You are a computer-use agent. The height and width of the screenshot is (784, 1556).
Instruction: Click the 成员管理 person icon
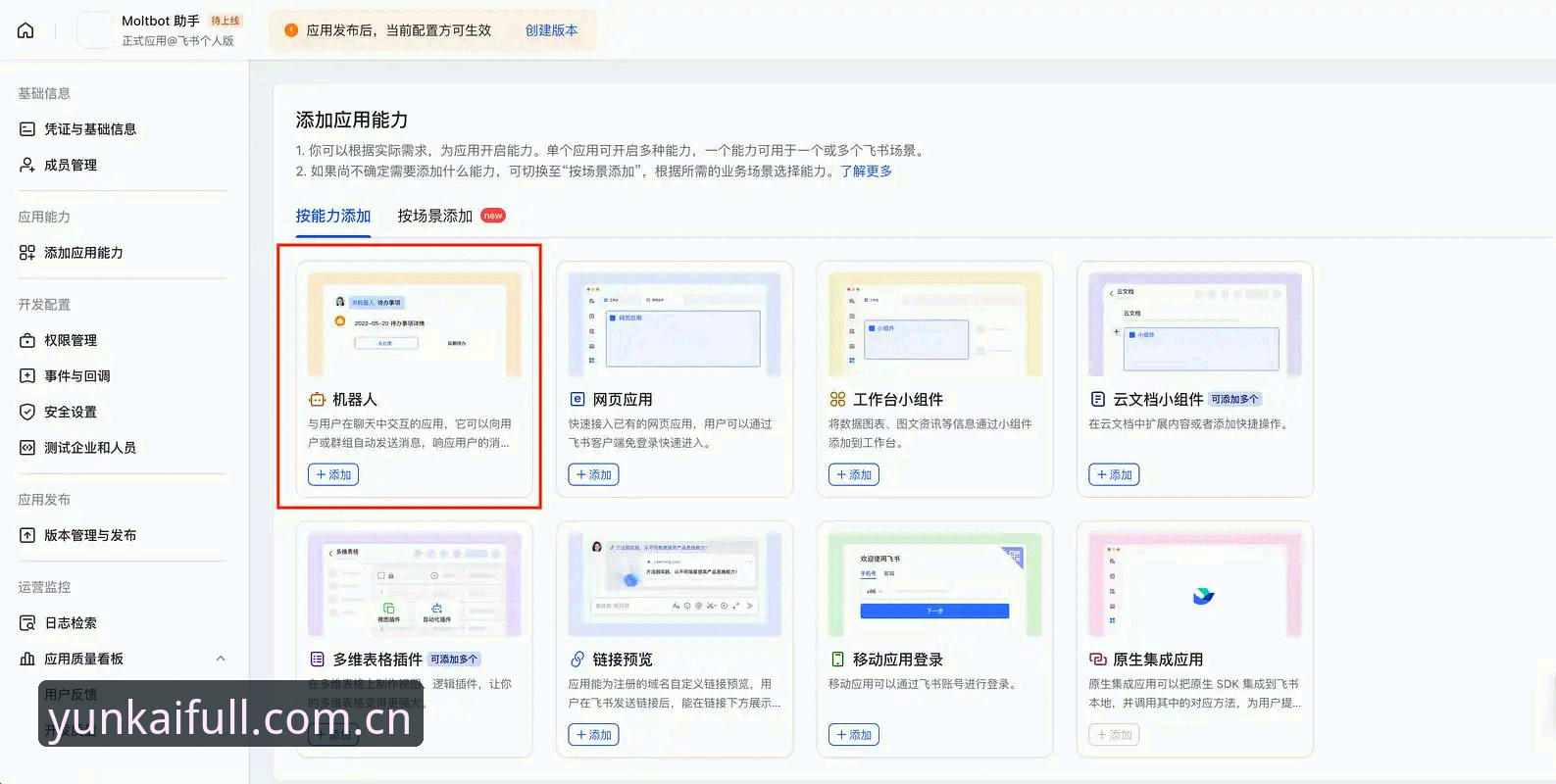pyautogui.click(x=27, y=165)
